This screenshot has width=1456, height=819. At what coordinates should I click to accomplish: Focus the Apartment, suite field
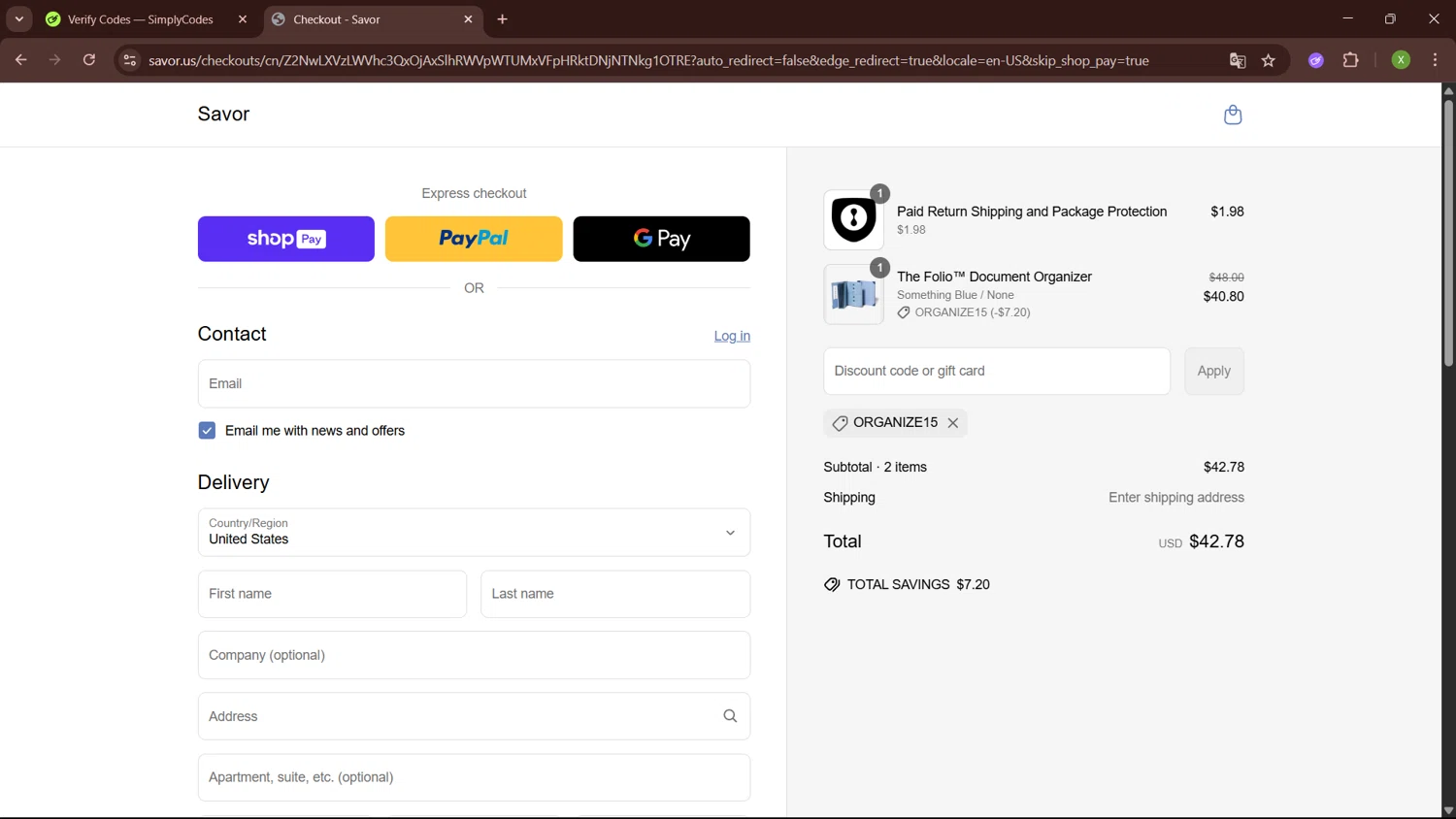pyautogui.click(x=474, y=777)
